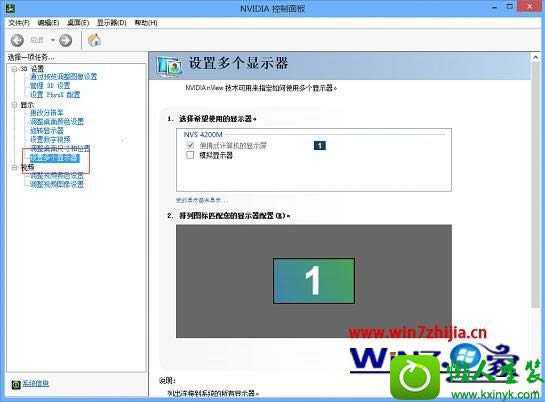Toggle the 便携式计算机的显示器 checkbox

190,145
